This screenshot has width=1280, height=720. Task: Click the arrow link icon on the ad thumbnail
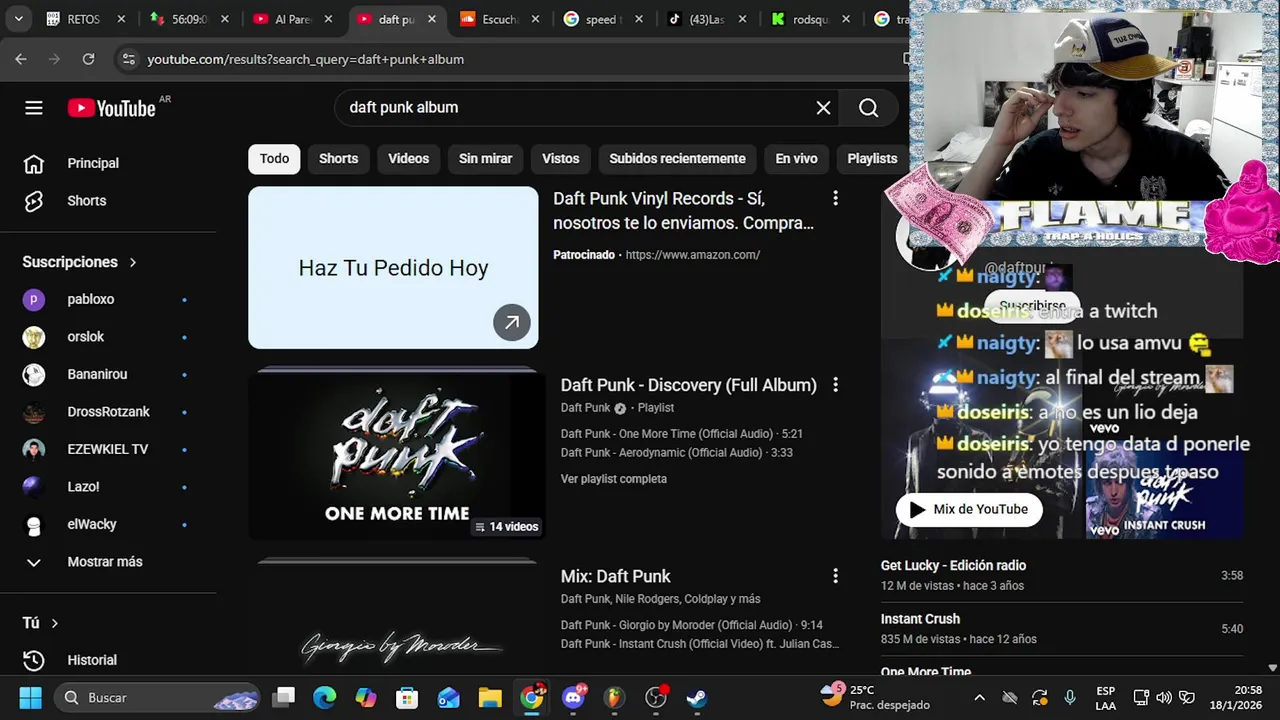pyautogui.click(x=511, y=322)
